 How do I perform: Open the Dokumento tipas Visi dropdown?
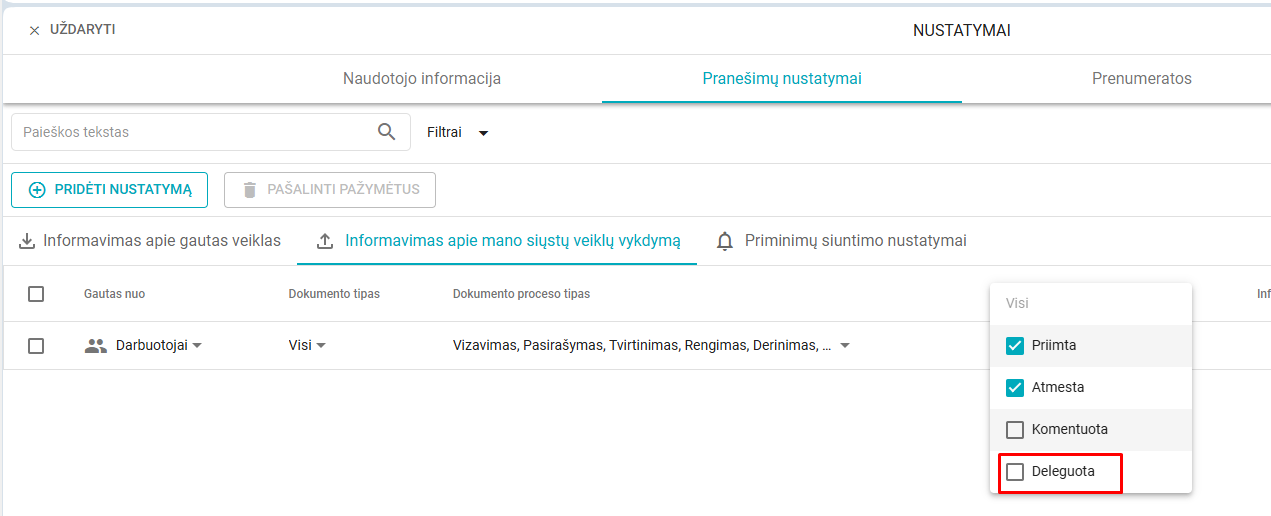pos(308,346)
